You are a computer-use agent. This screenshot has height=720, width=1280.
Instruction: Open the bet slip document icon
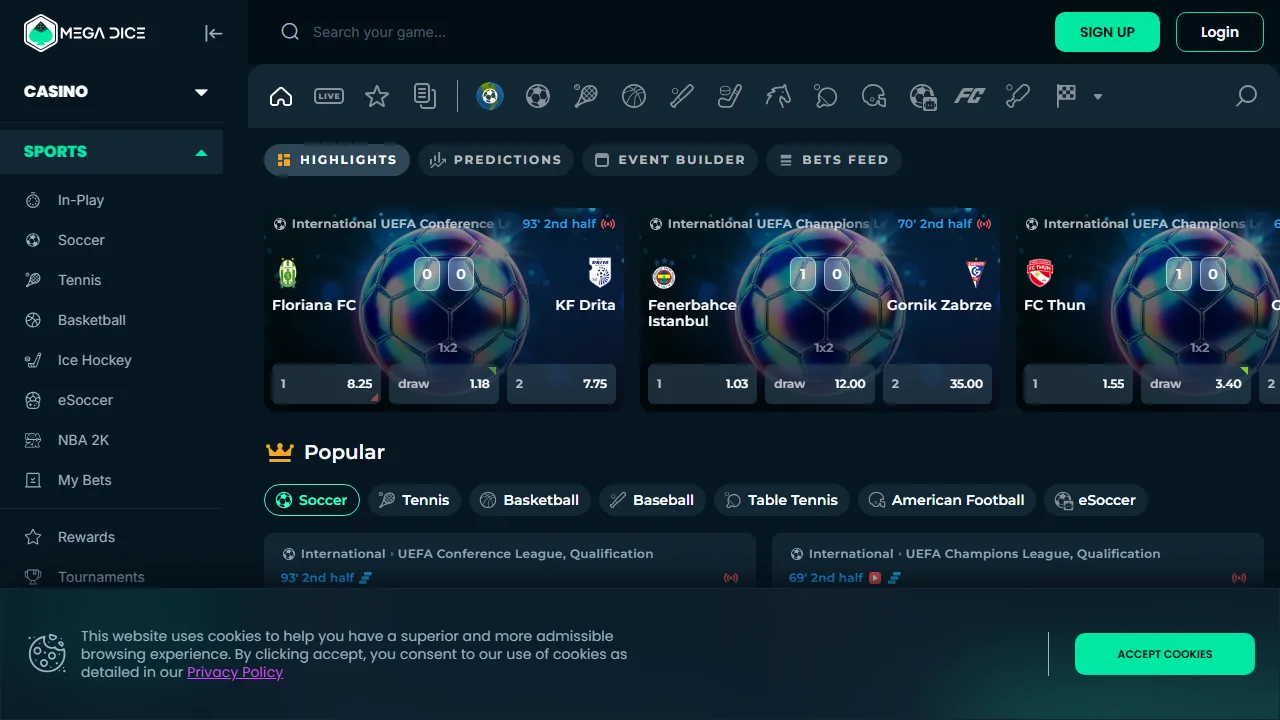pyautogui.click(x=425, y=96)
